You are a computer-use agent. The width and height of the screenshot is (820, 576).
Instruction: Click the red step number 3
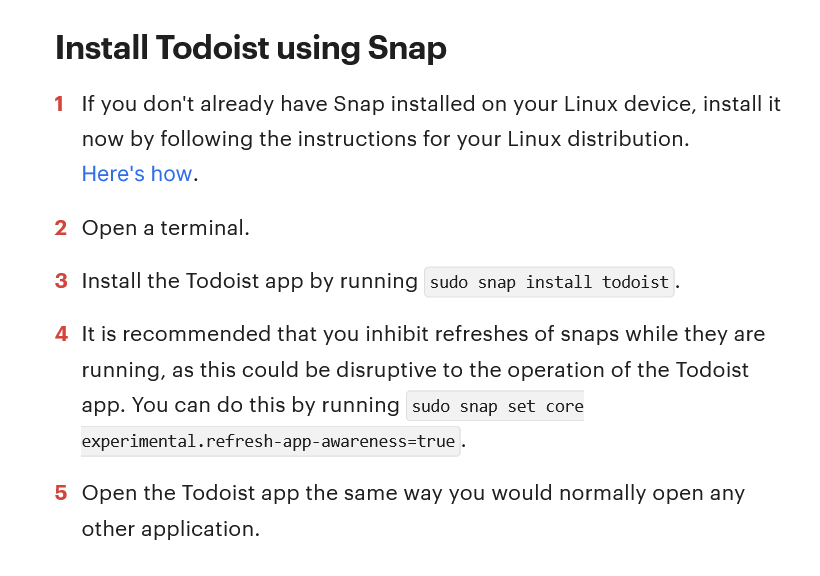point(61,281)
